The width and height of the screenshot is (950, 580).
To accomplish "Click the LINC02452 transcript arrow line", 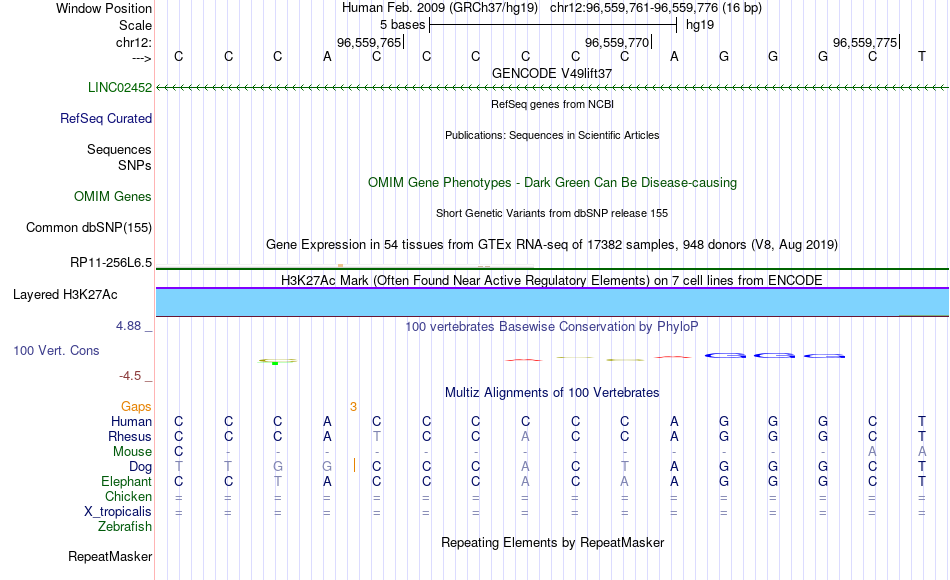I will [x=553, y=88].
